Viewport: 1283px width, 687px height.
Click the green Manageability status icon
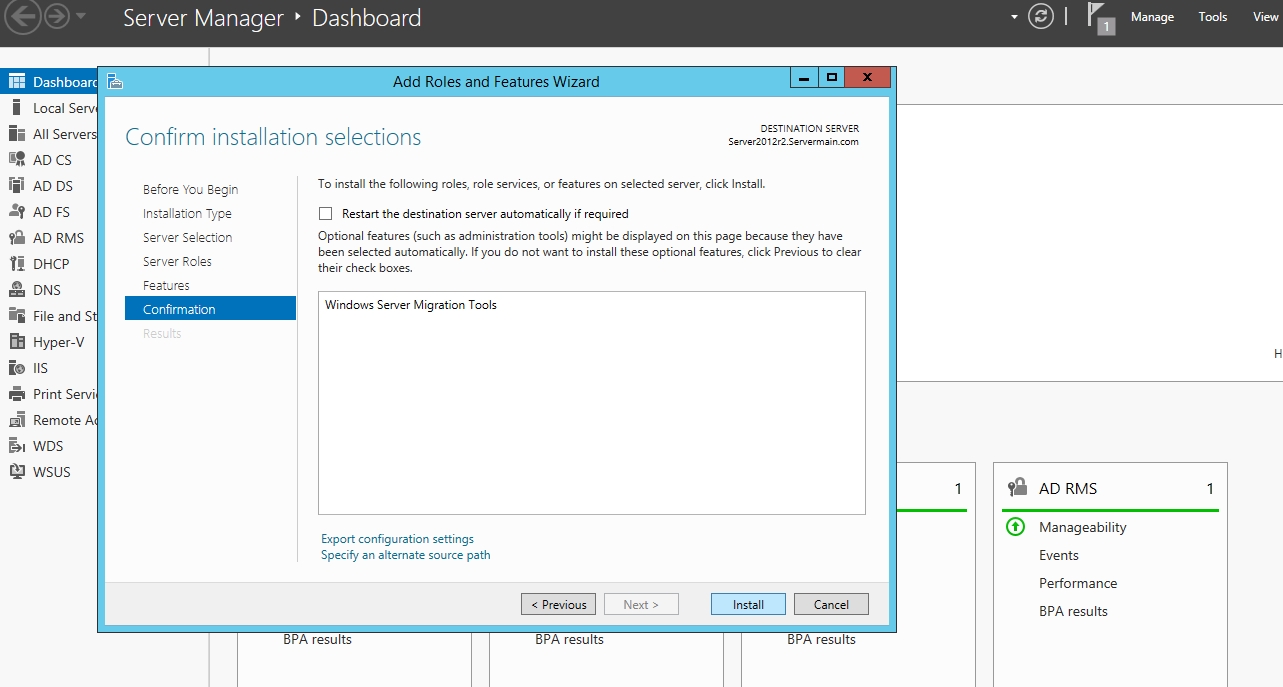click(1016, 527)
